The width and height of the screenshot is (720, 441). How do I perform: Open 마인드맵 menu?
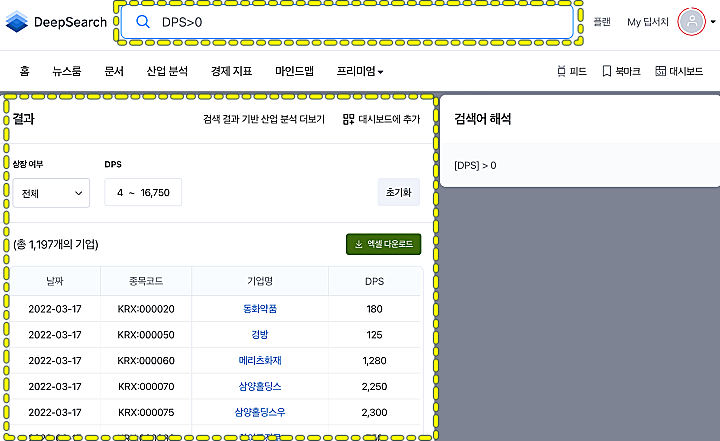(294, 71)
